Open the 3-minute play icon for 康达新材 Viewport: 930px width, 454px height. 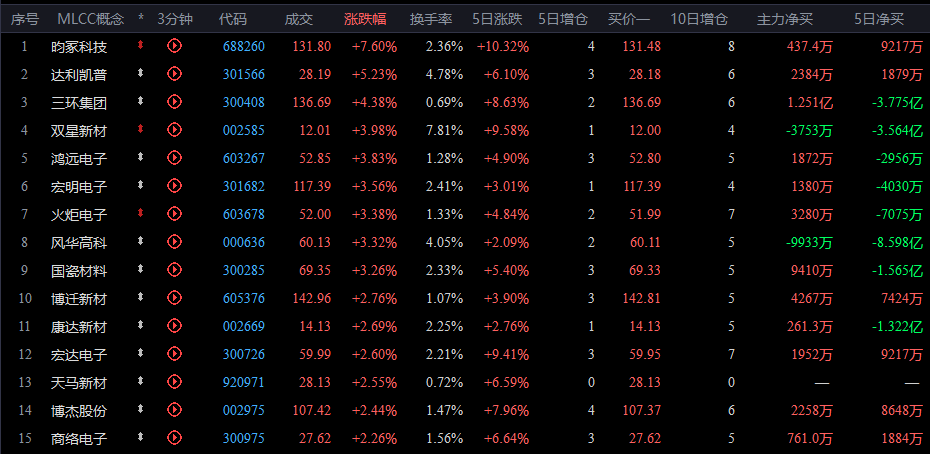click(x=174, y=326)
